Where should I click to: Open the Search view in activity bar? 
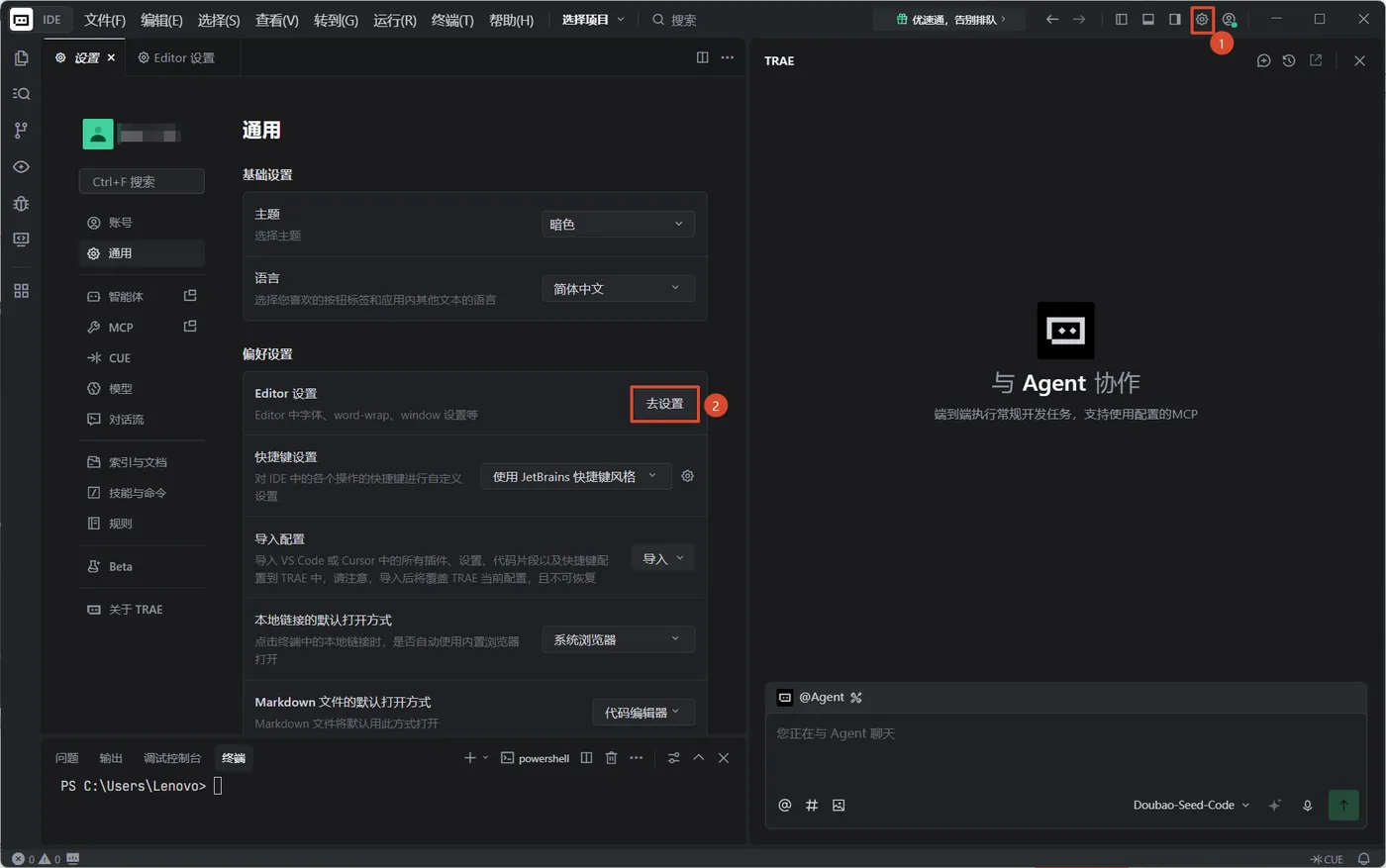click(21, 94)
